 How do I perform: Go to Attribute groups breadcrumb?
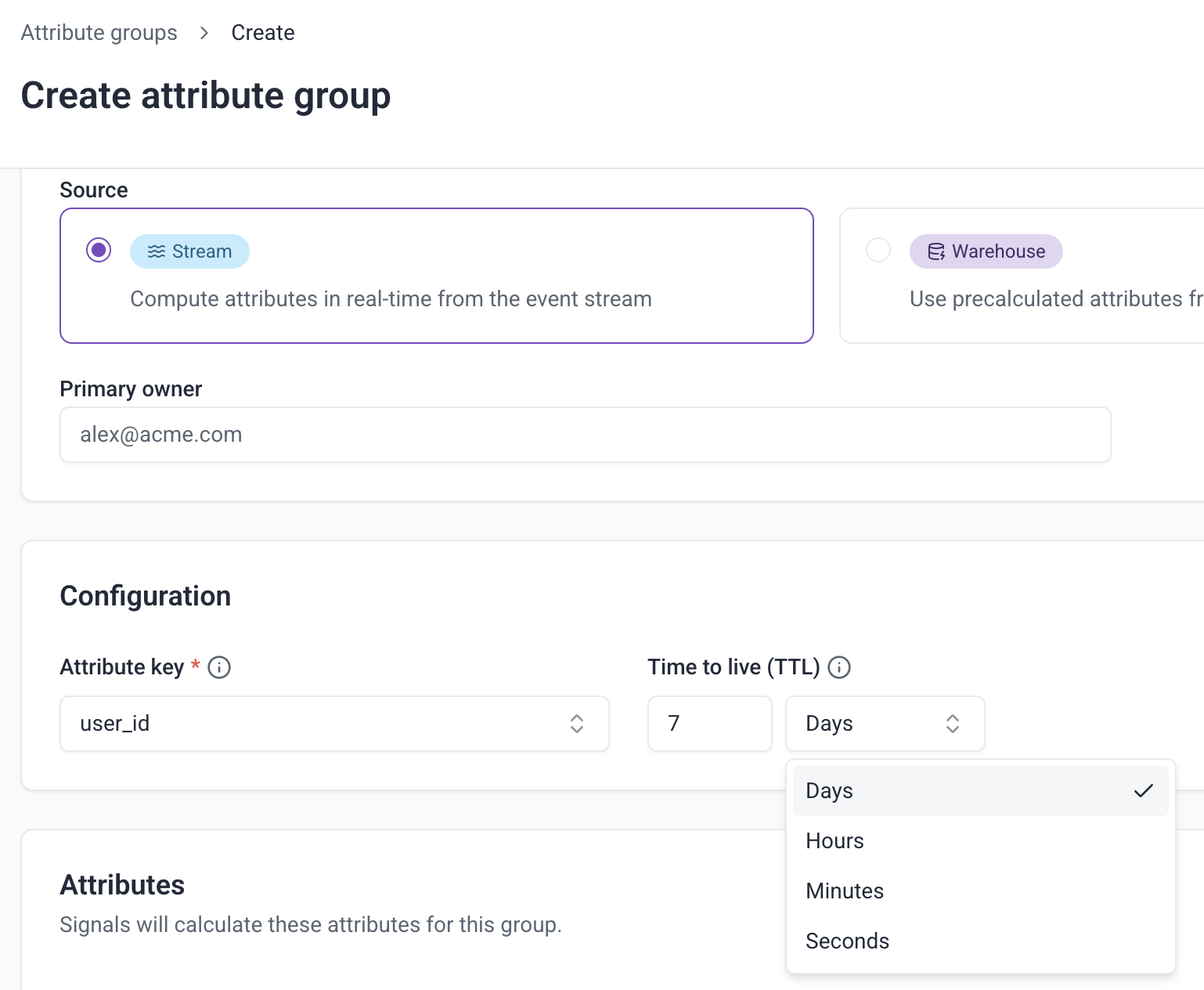[x=99, y=33]
